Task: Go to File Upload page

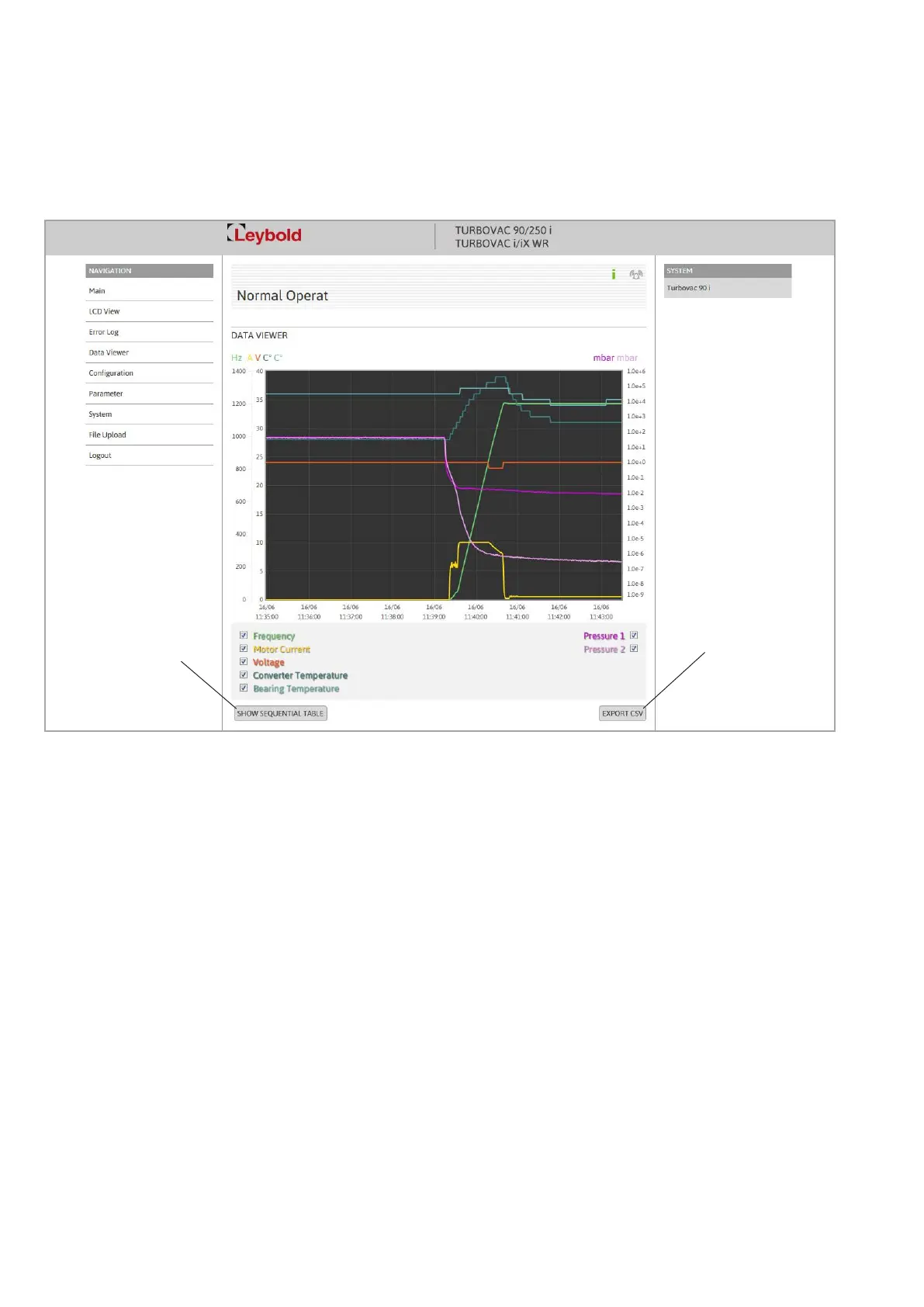Action: point(149,435)
